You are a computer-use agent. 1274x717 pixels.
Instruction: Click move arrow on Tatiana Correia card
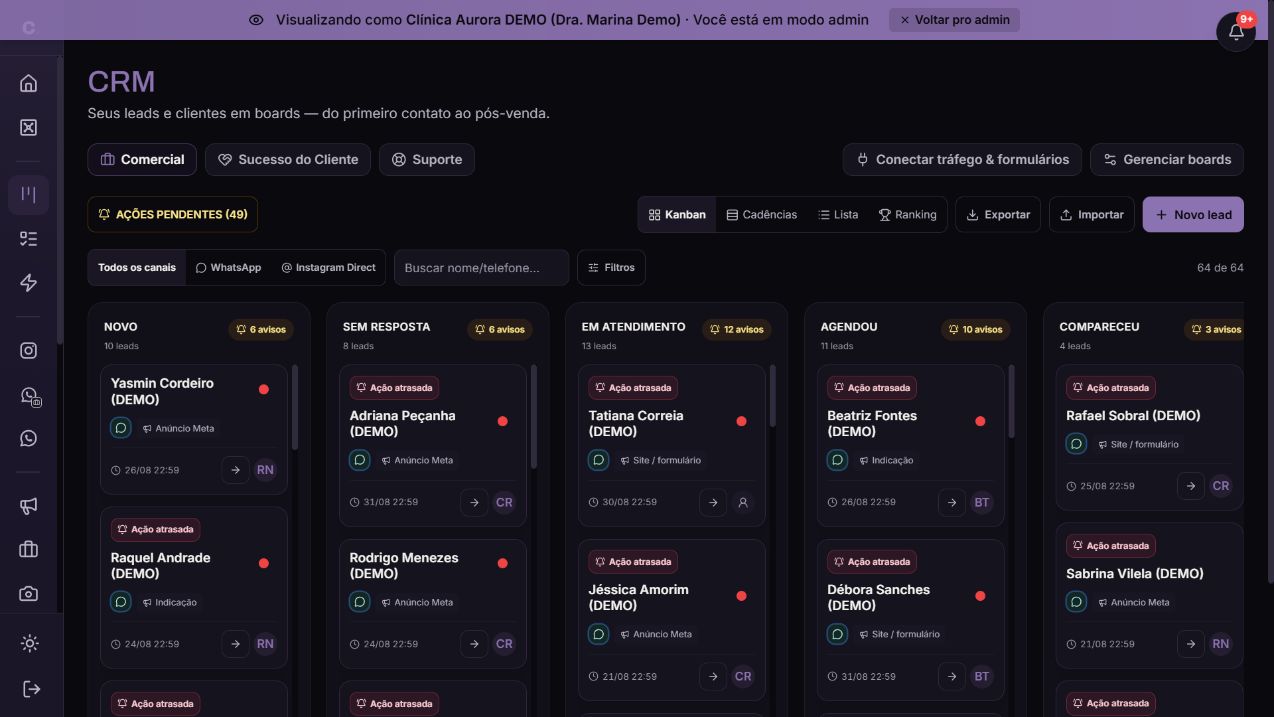click(x=713, y=502)
